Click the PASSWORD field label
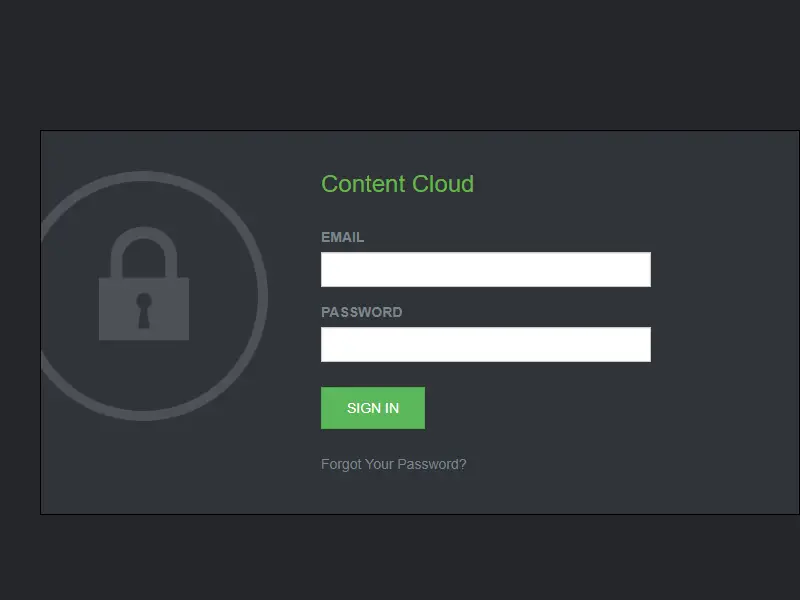800x600 pixels. click(362, 312)
